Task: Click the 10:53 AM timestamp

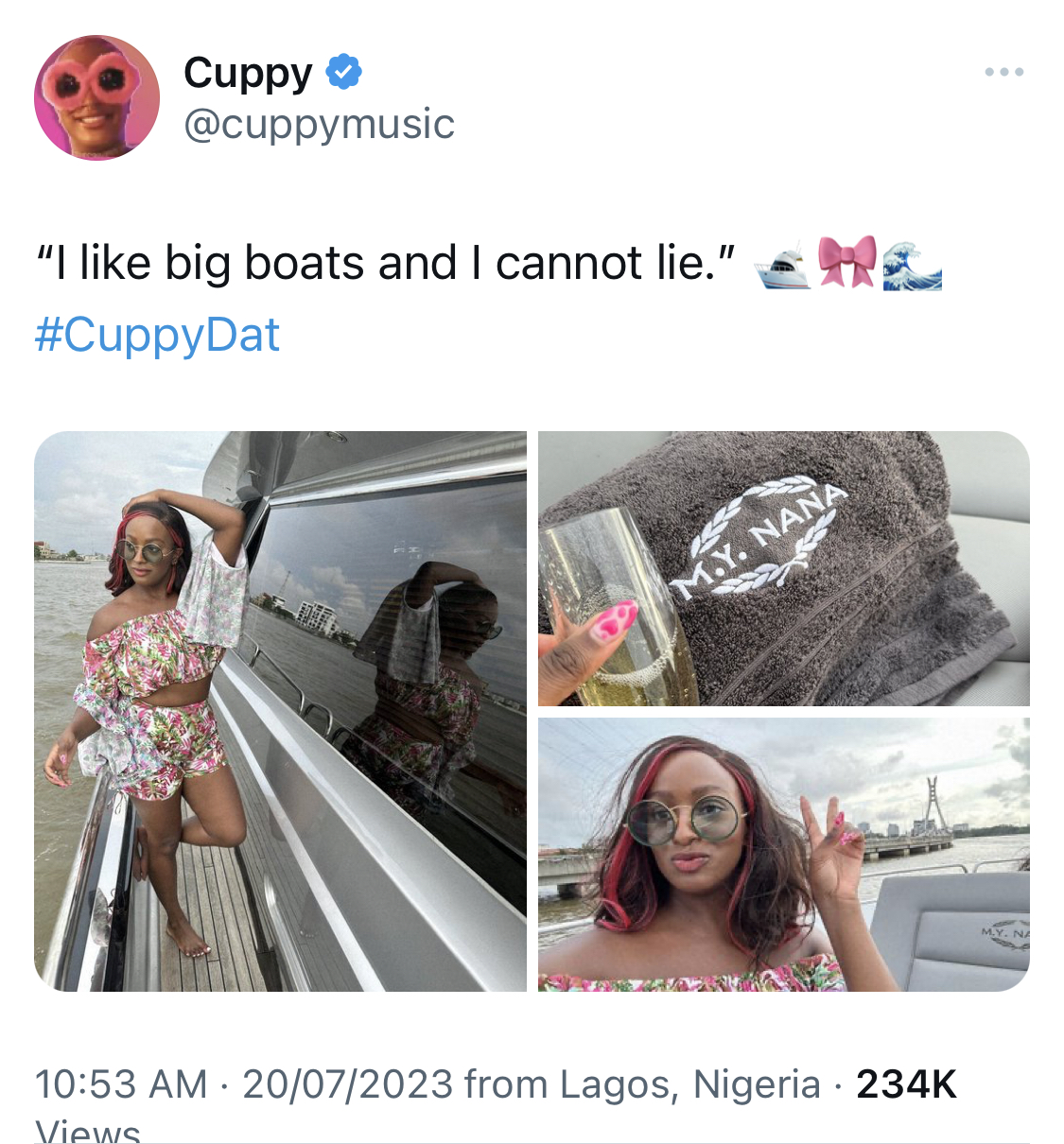Action: (121, 1084)
